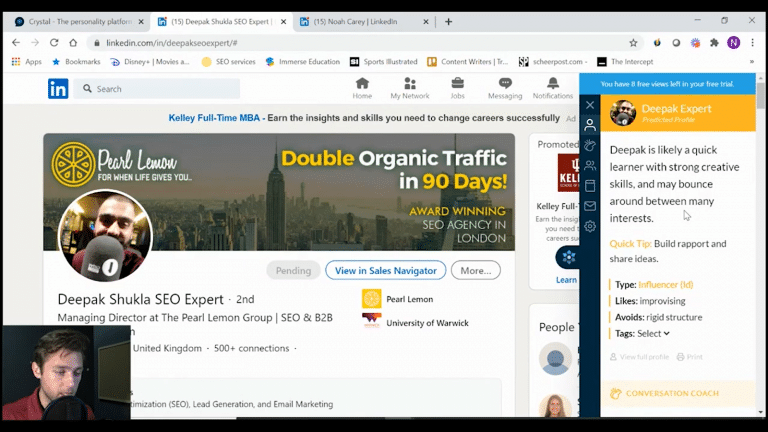Open Chrome profile avatar N
Screen dimensions: 768x432
[733, 43]
